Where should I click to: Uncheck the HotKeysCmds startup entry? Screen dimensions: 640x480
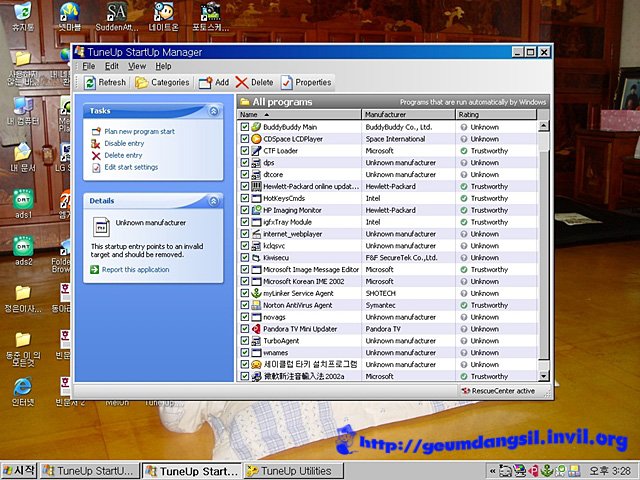244,198
